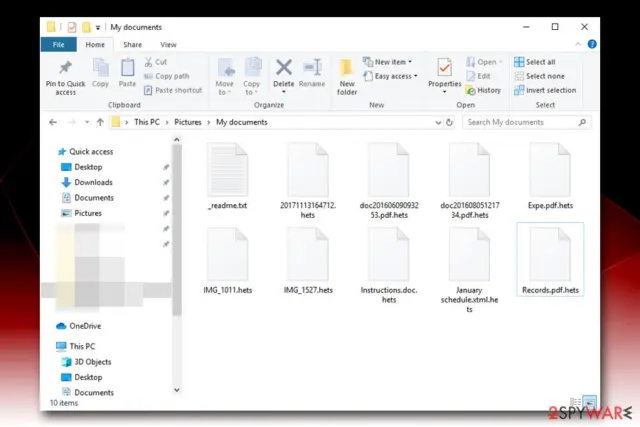Switch to the View ribbon tab
Screen dimensions: 640x427
[168, 44]
